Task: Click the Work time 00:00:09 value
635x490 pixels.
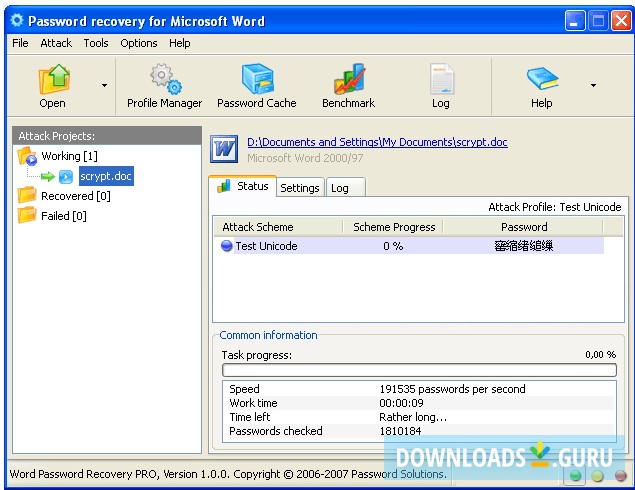Action: pos(401,403)
